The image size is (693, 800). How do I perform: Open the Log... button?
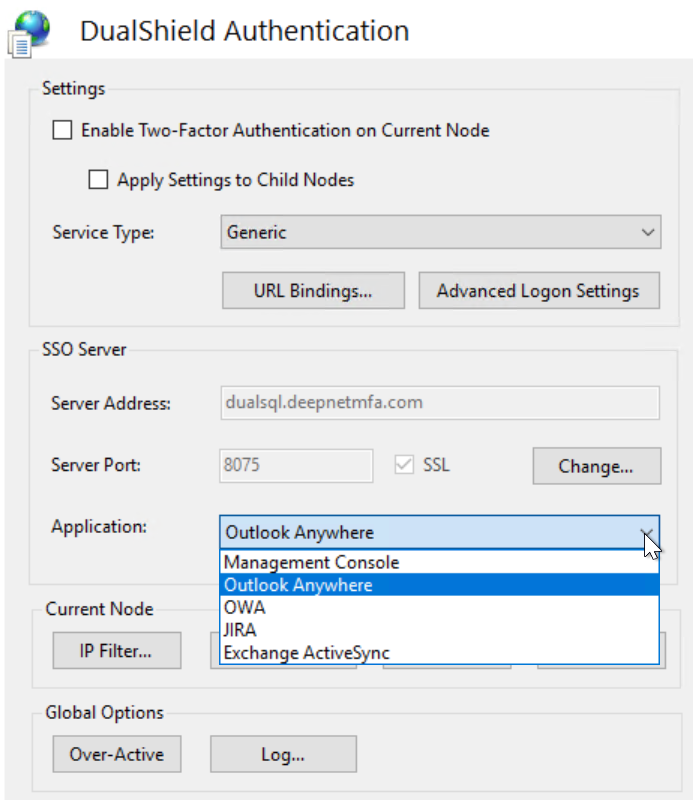[x=283, y=754]
